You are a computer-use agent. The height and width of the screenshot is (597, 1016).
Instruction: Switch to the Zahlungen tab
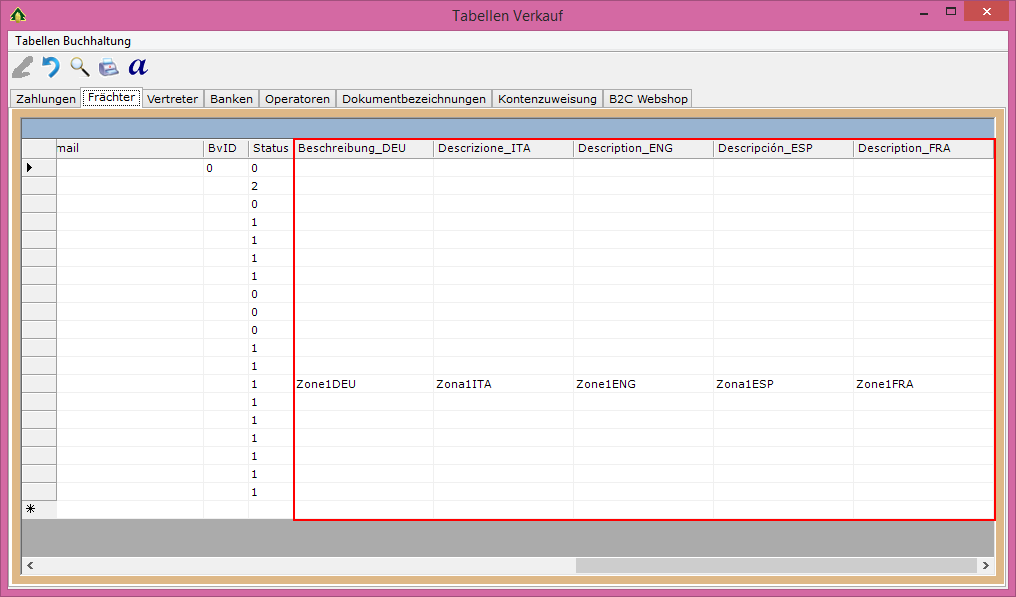[46, 99]
